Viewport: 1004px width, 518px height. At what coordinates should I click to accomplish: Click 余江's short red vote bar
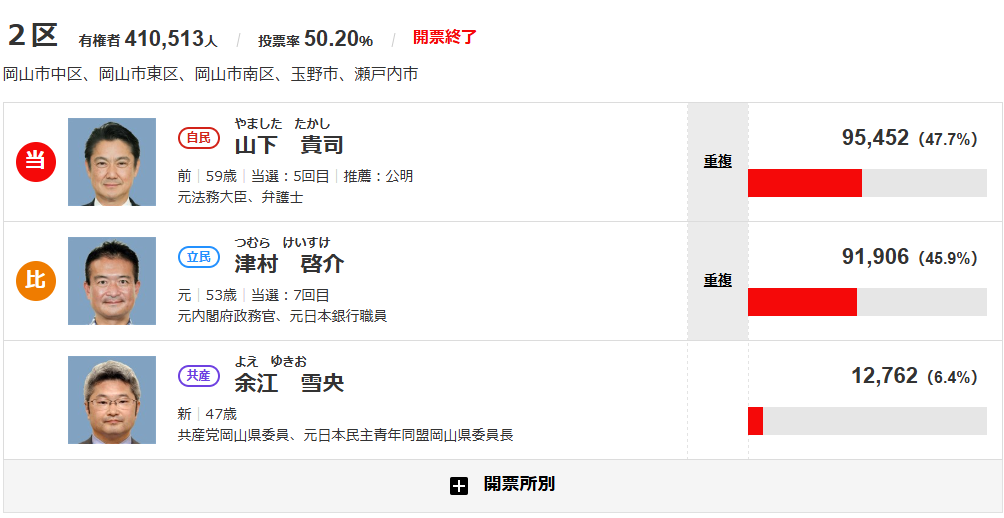point(755,421)
